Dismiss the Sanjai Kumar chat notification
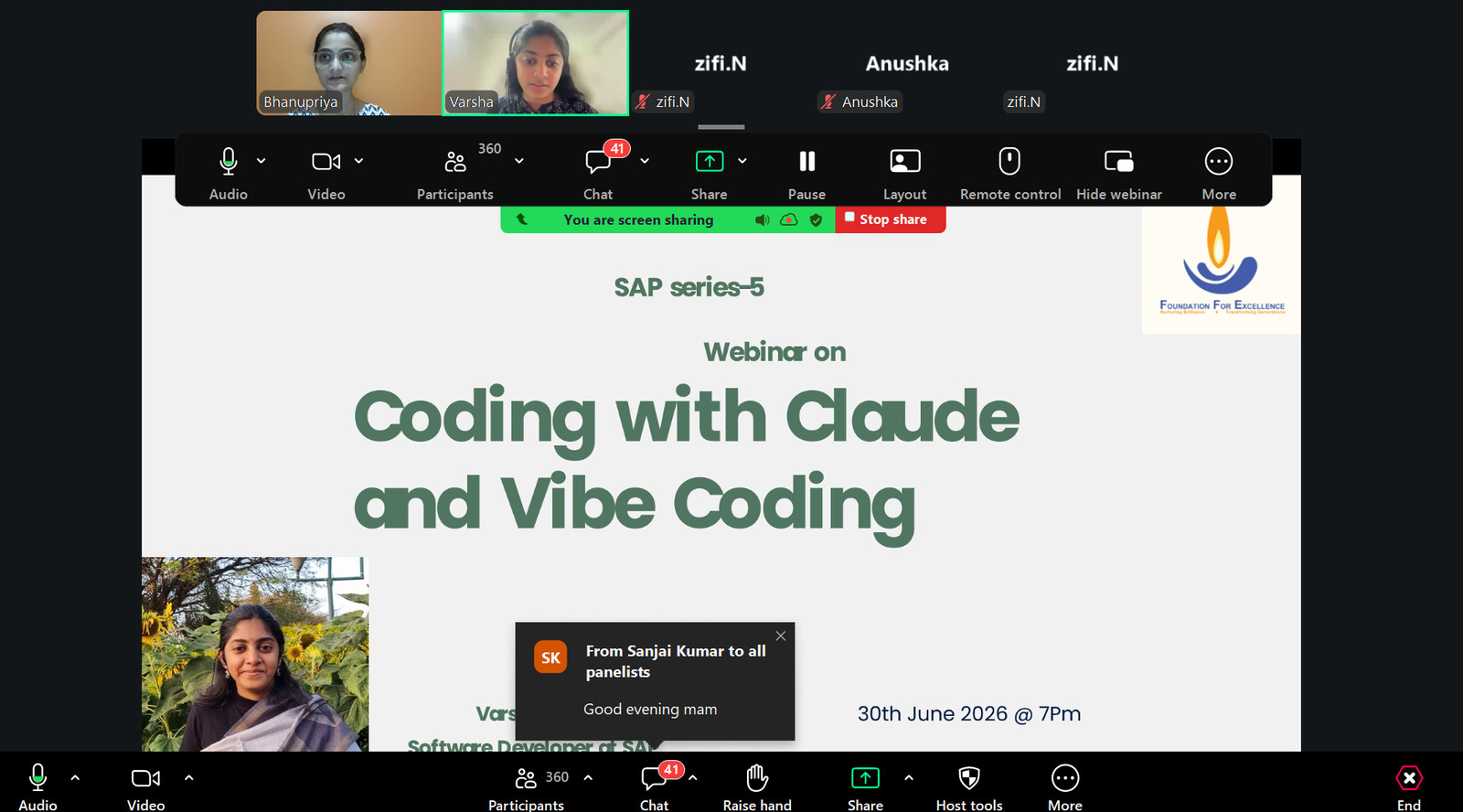The height and width of the screenshot is (812, 1463). [781, 636]
